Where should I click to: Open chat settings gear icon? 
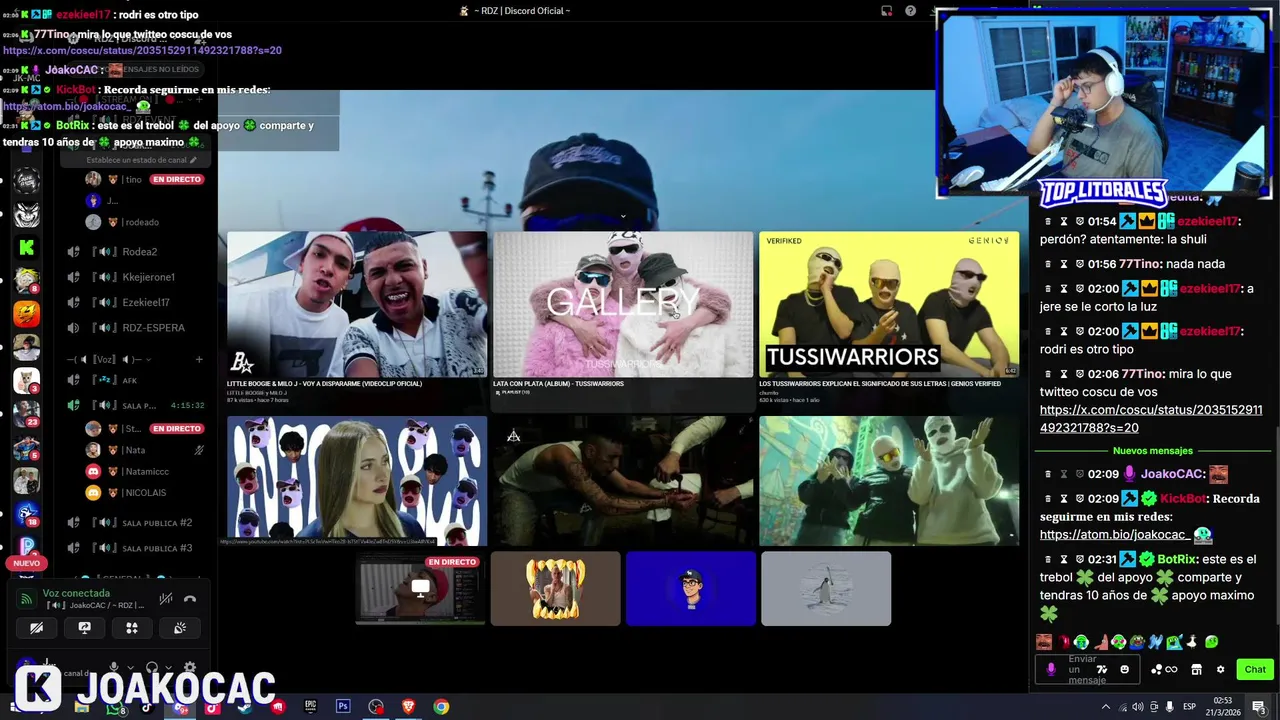pos(1220,669)
